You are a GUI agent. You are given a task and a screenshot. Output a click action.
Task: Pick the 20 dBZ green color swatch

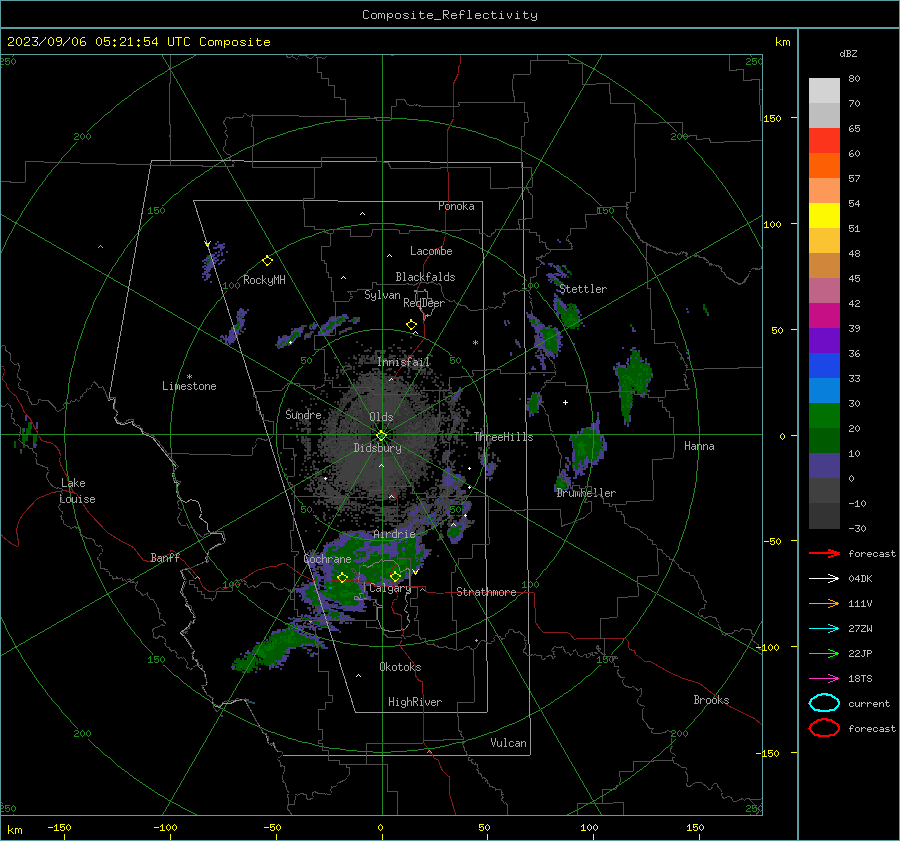click(x=824, y=415)
